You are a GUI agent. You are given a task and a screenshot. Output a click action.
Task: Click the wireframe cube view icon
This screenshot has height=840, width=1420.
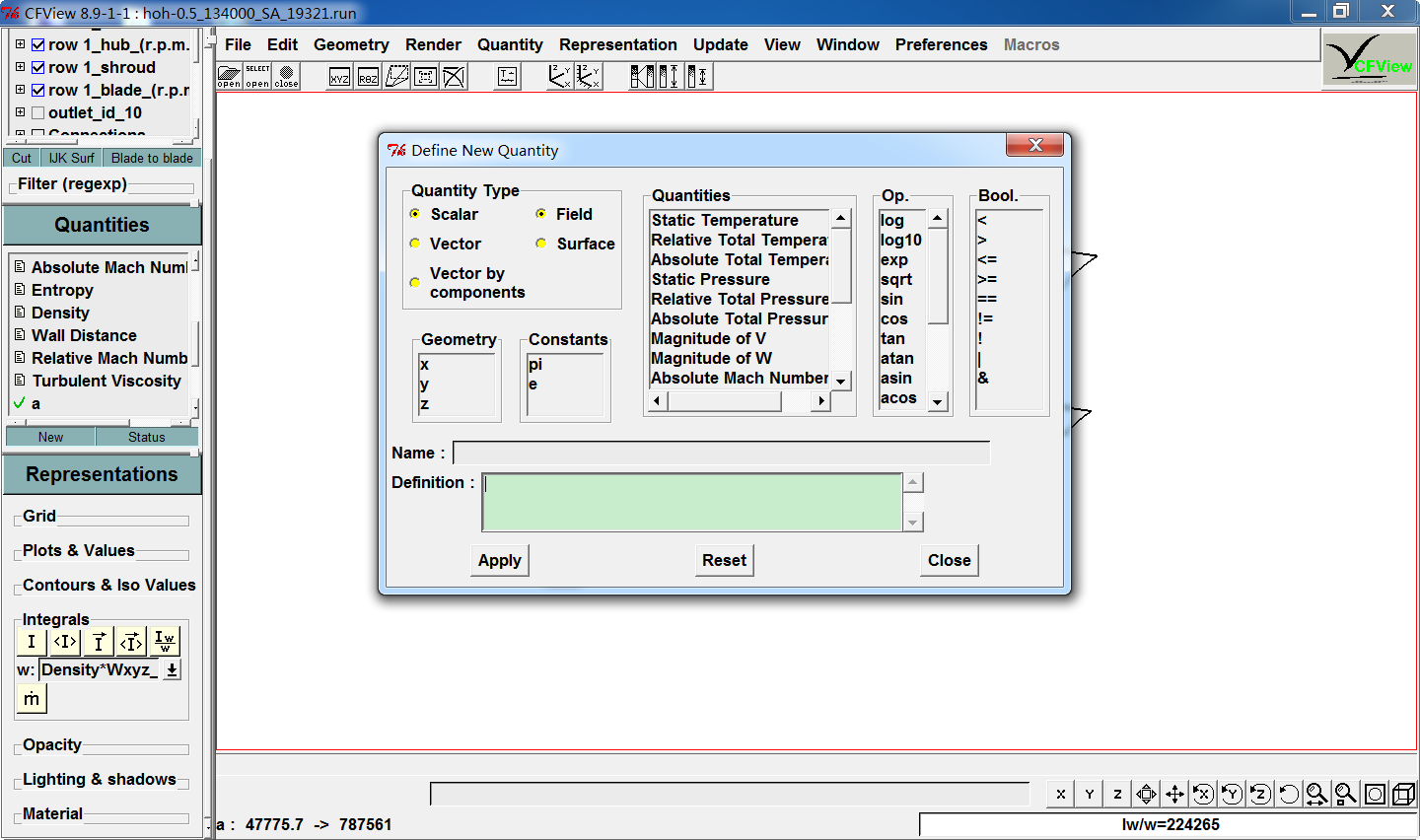[1403, 794]
